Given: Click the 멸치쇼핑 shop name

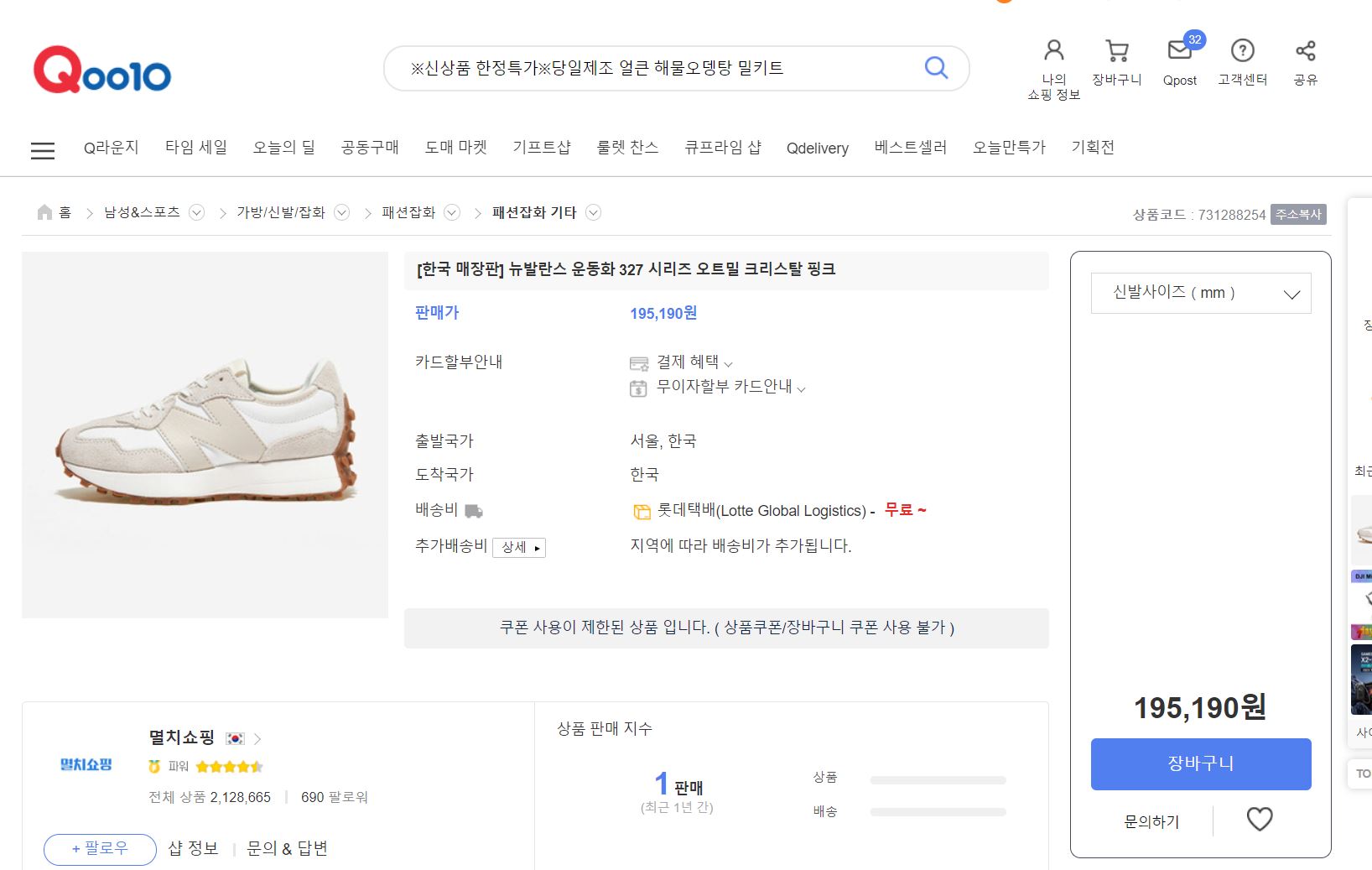Looking at the screenshot, I should (181, 737).
